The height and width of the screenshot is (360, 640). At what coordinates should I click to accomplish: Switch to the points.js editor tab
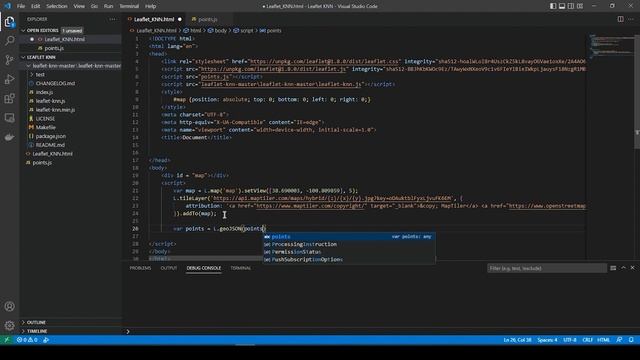click(208, 19)
